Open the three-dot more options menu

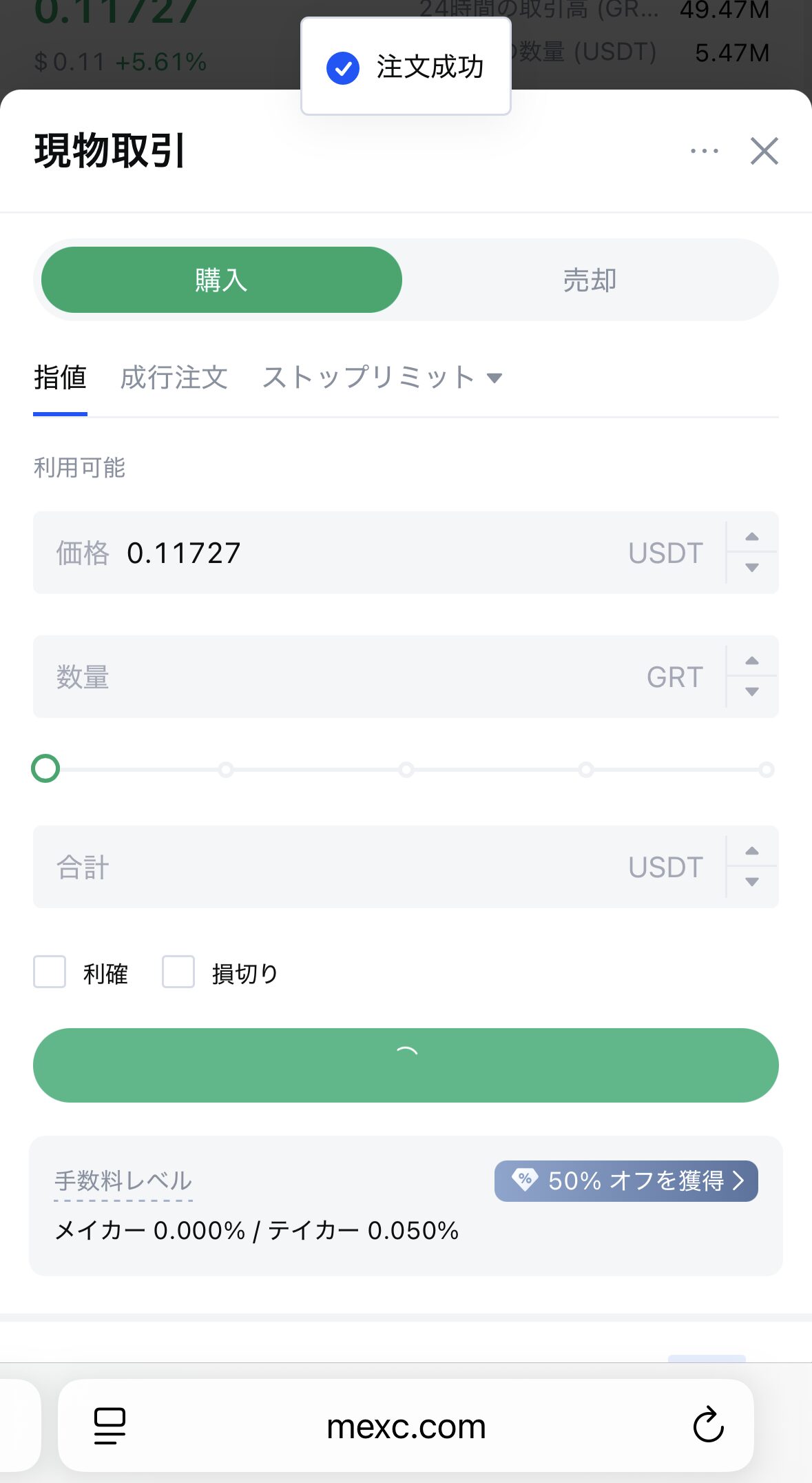[704, 151]
